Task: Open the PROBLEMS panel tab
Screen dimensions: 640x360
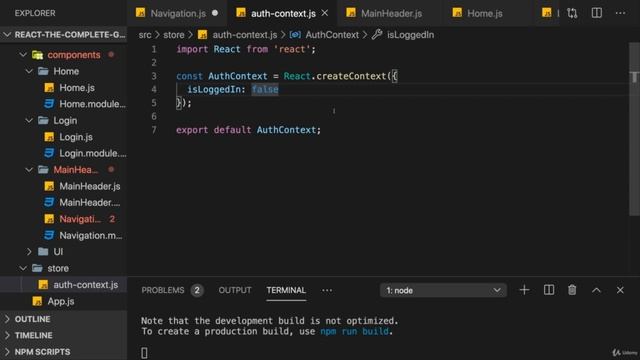Action: 162,290
